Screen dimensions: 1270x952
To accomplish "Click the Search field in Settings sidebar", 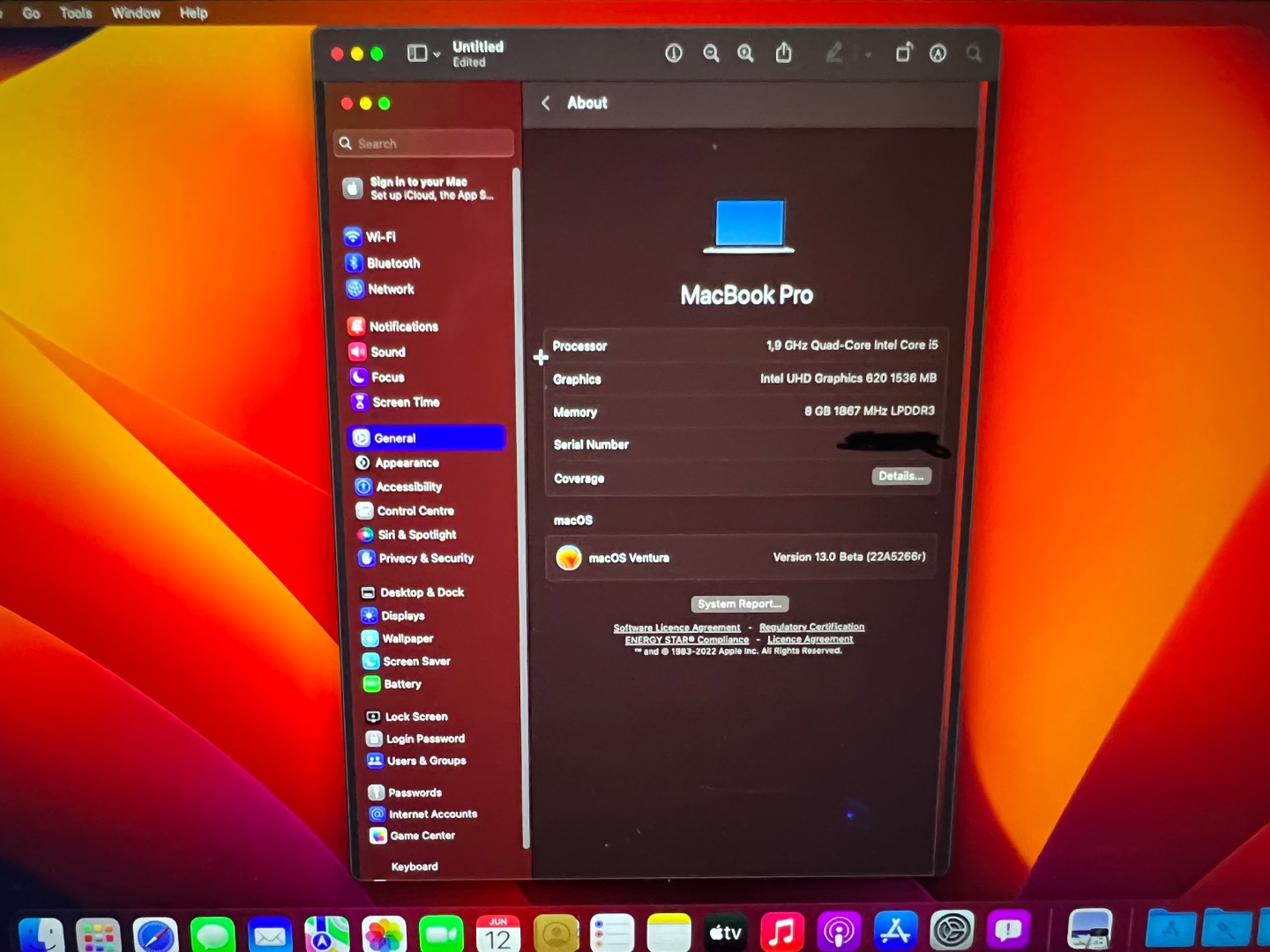I will click(x=424, y=143).
